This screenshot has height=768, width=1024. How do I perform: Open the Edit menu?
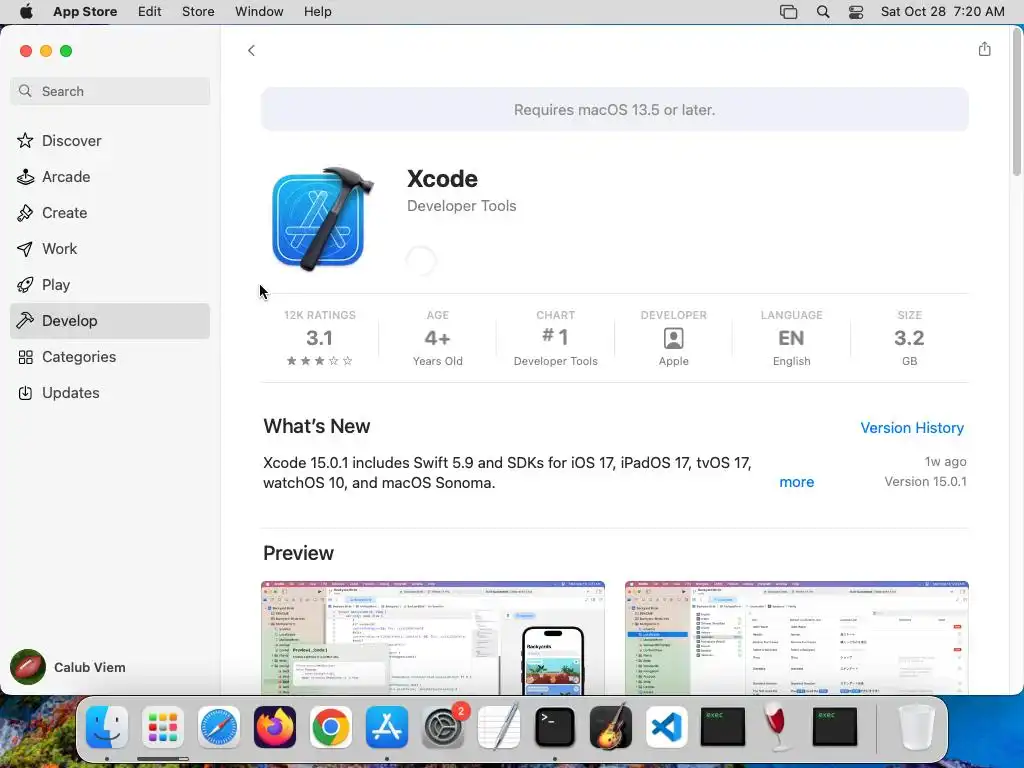coord(150,12)
